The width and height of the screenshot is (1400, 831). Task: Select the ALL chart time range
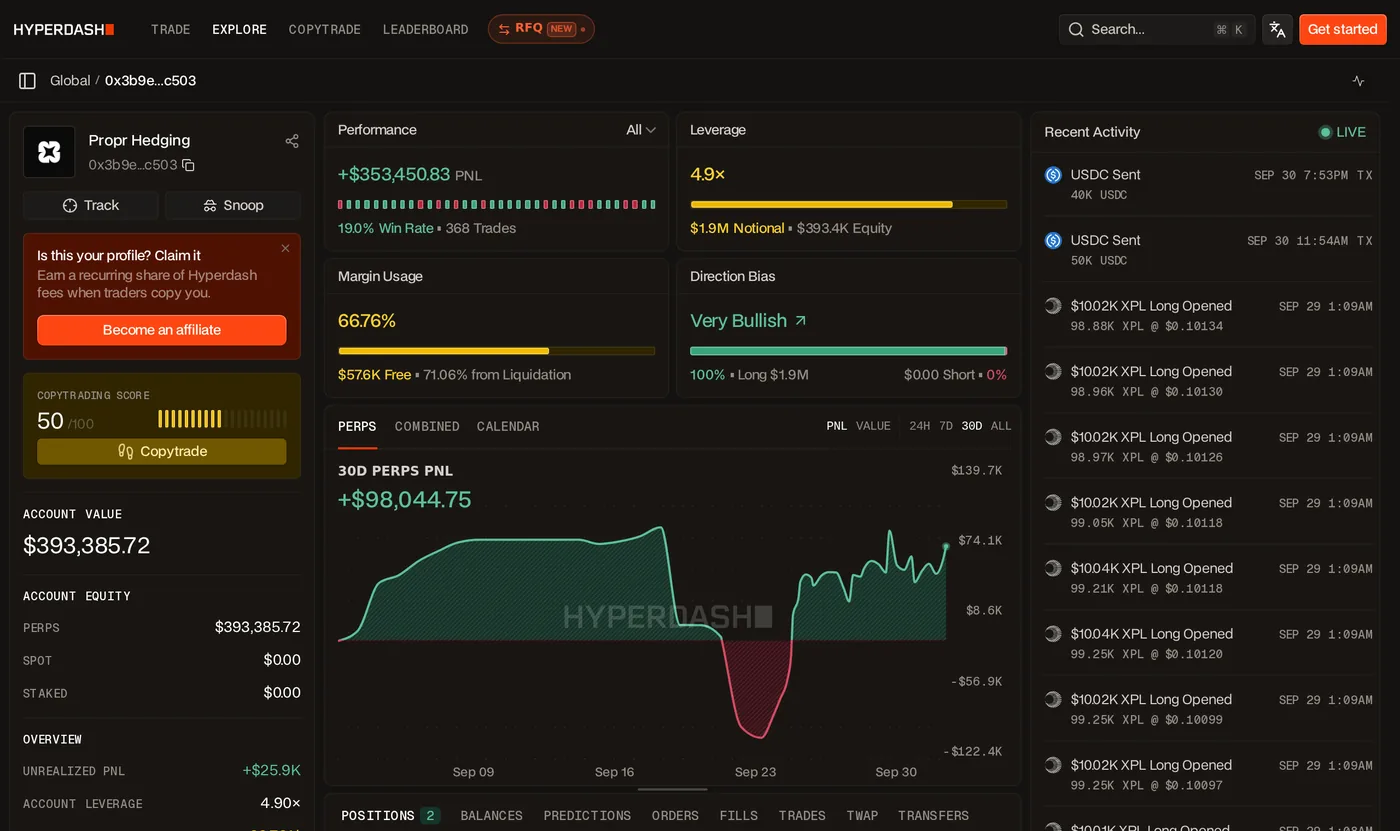coord(1001,426)
